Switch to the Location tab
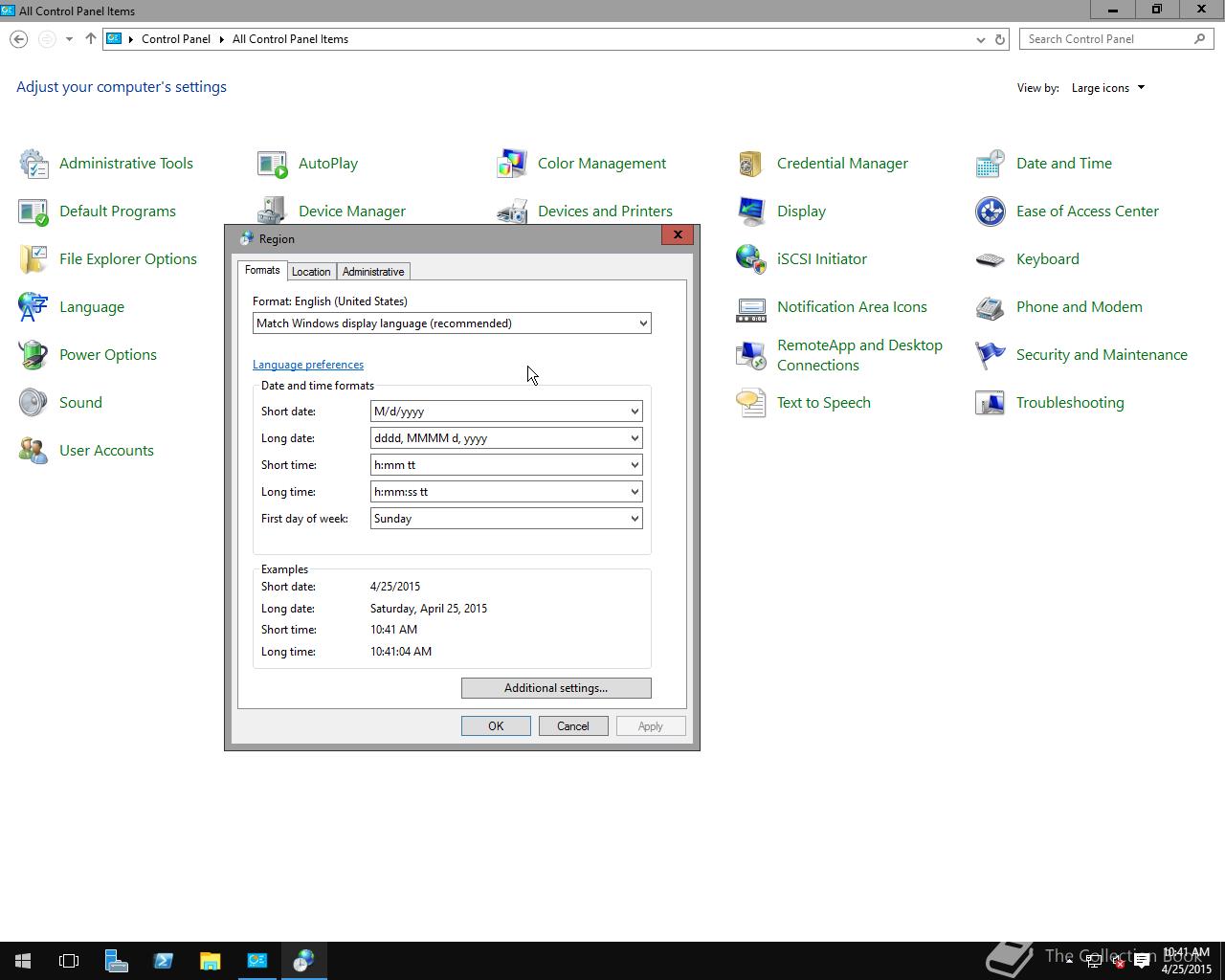This screenshot has width=1225, height=980. pos(311,272)
